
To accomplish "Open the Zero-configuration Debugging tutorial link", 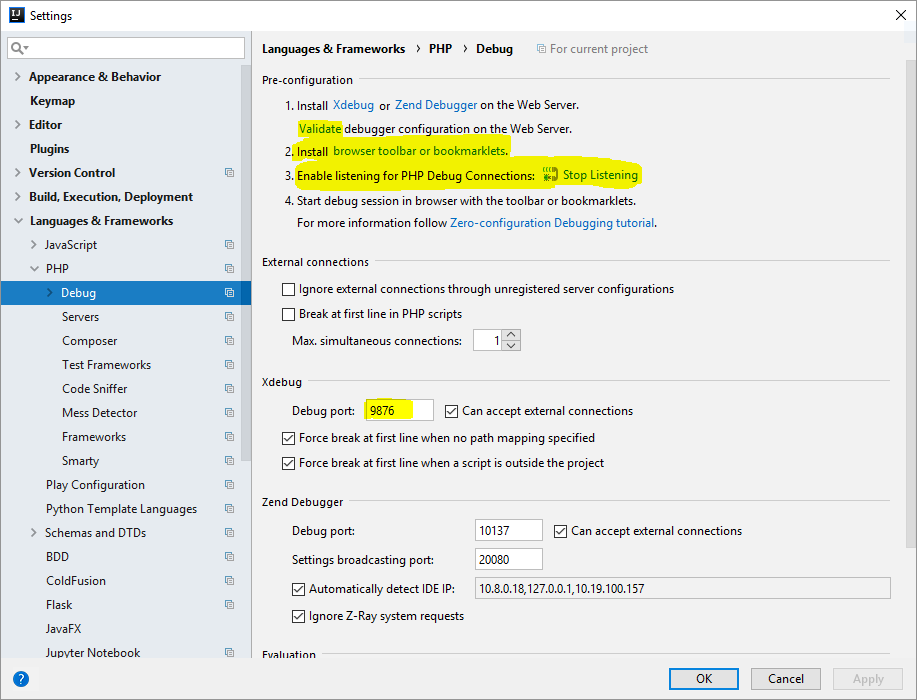I will point(552,223).
